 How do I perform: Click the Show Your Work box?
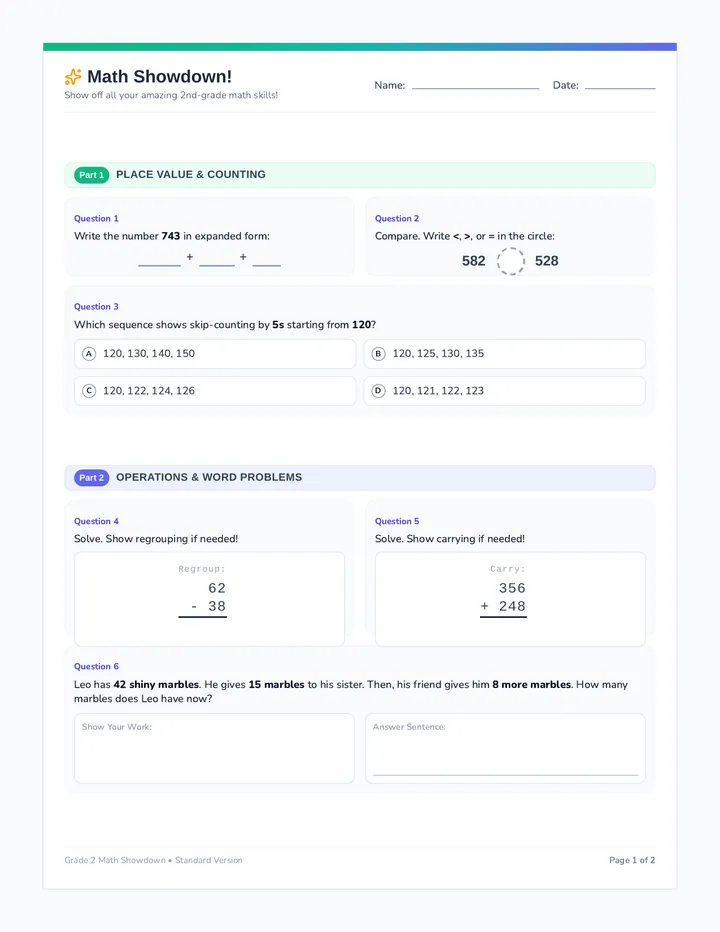click(214, 748)
